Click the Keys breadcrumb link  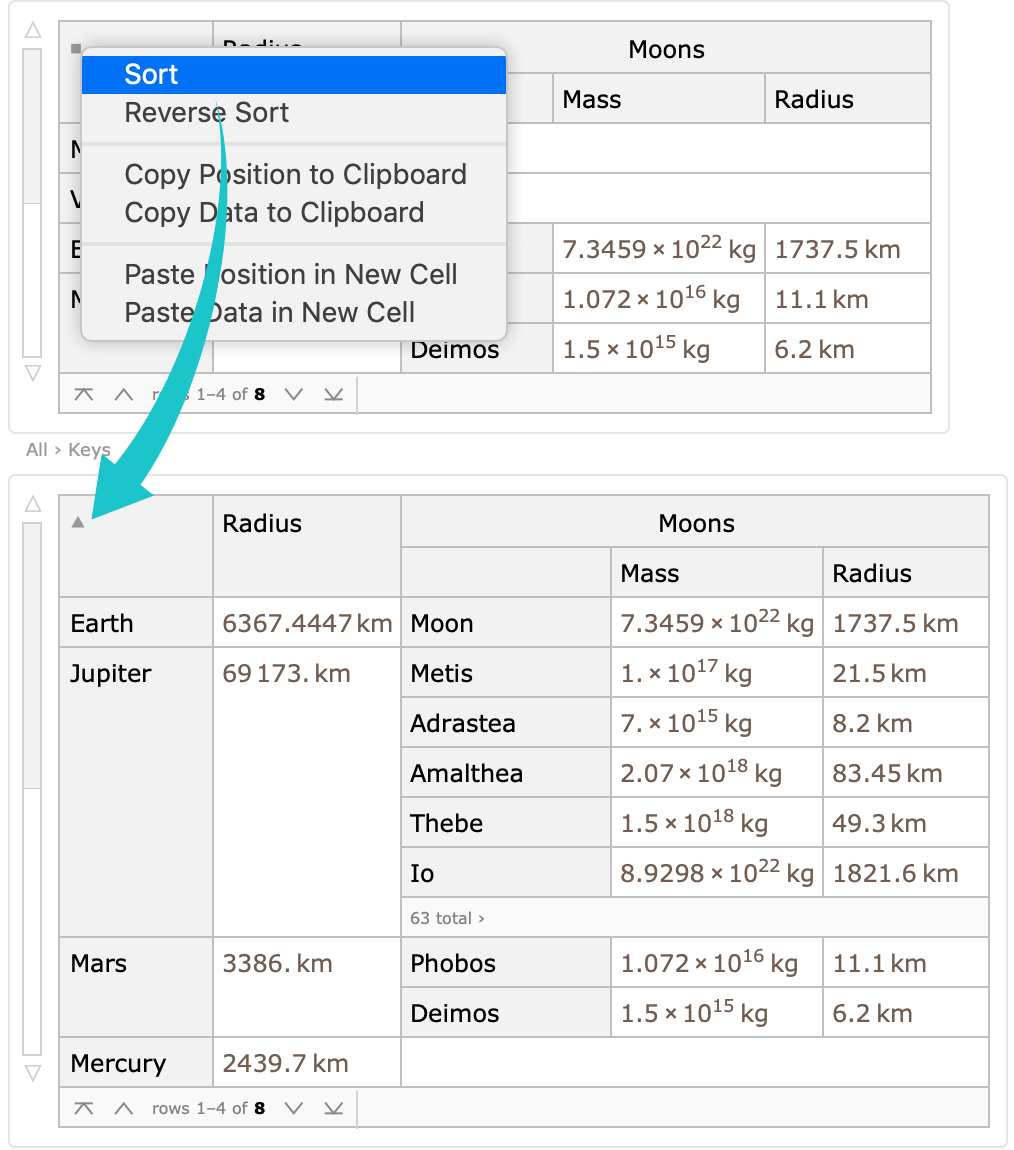(89, 450)
